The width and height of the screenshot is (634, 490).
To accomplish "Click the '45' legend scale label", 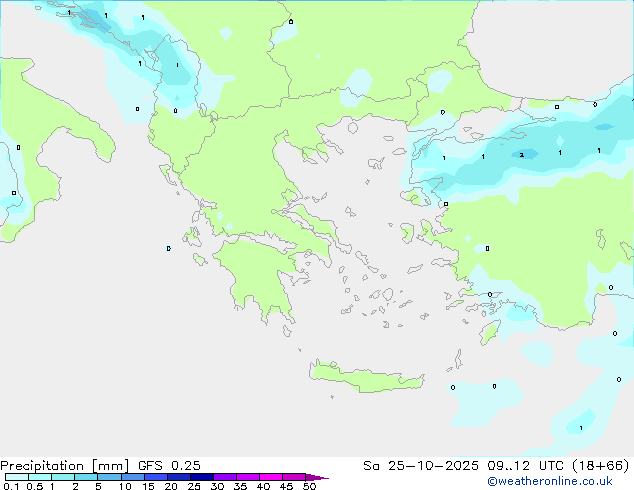I will coord(286,486).
